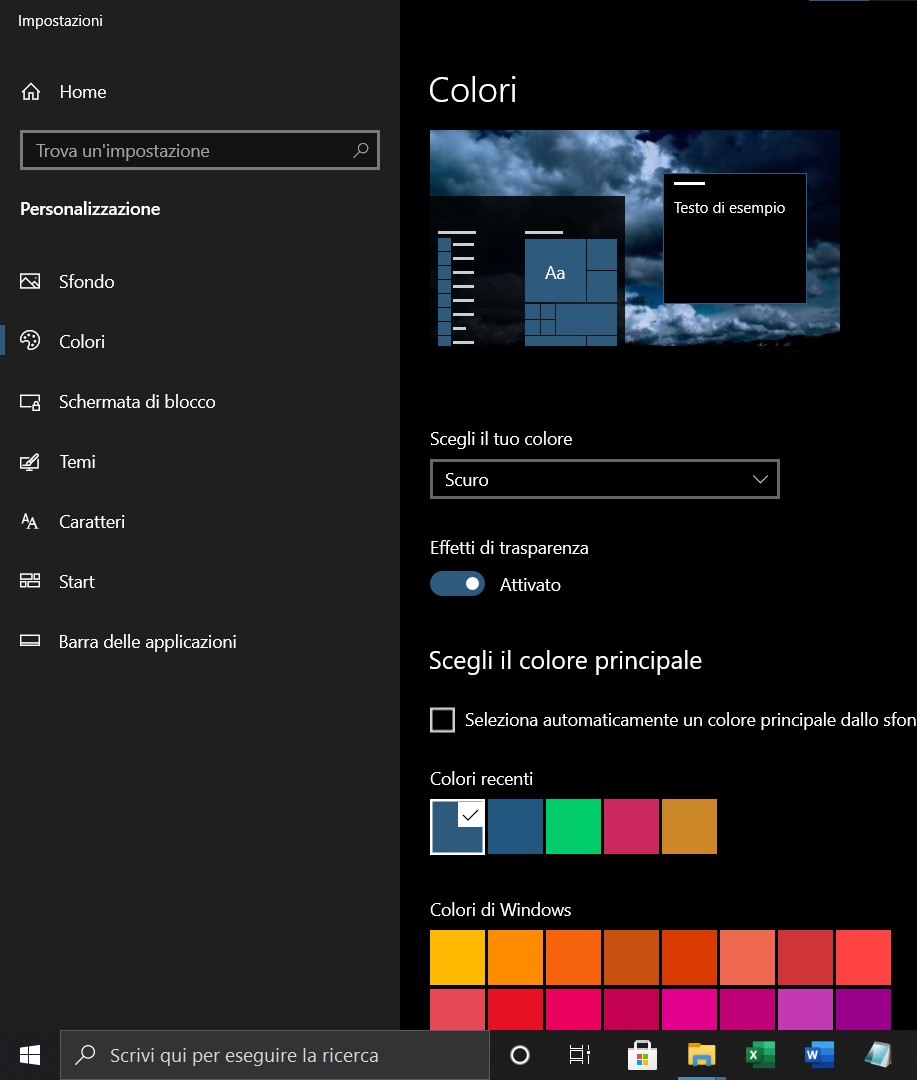Click taskbar search box Scrivi qui
This screenshot has width=917, height=1080.
[274, 1055]
